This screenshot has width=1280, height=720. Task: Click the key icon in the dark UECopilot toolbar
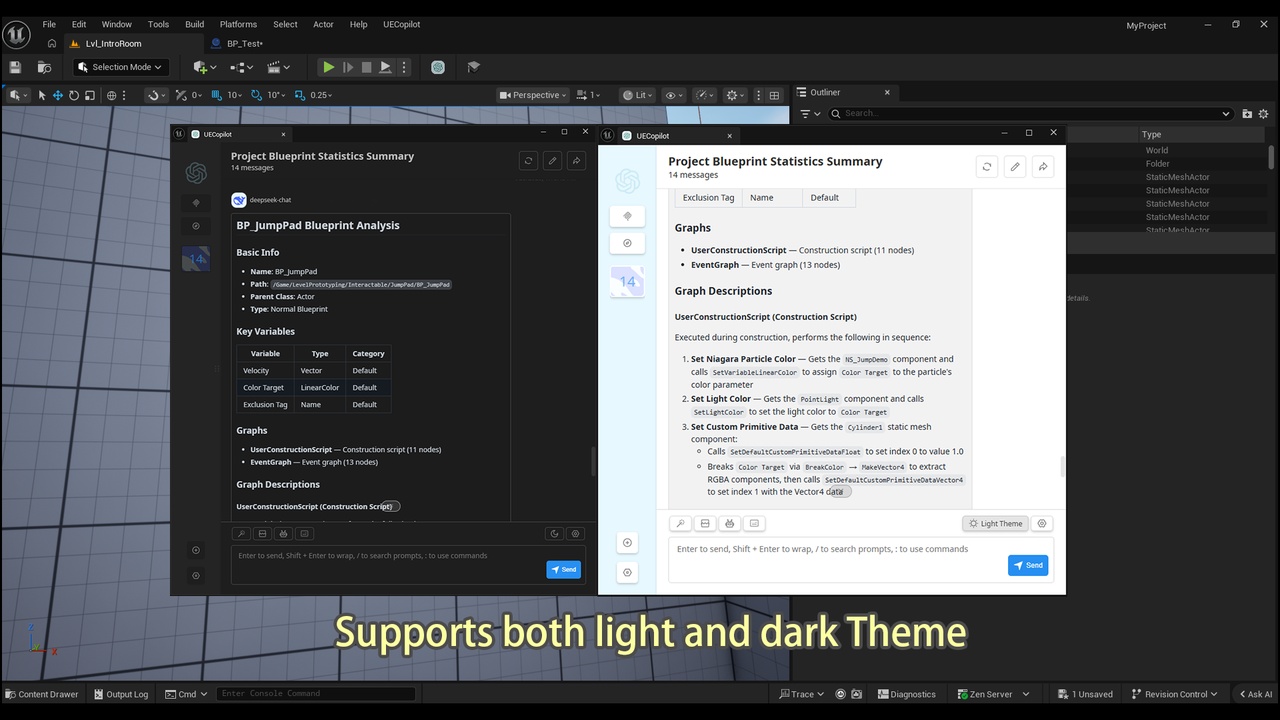coord(242,534)
